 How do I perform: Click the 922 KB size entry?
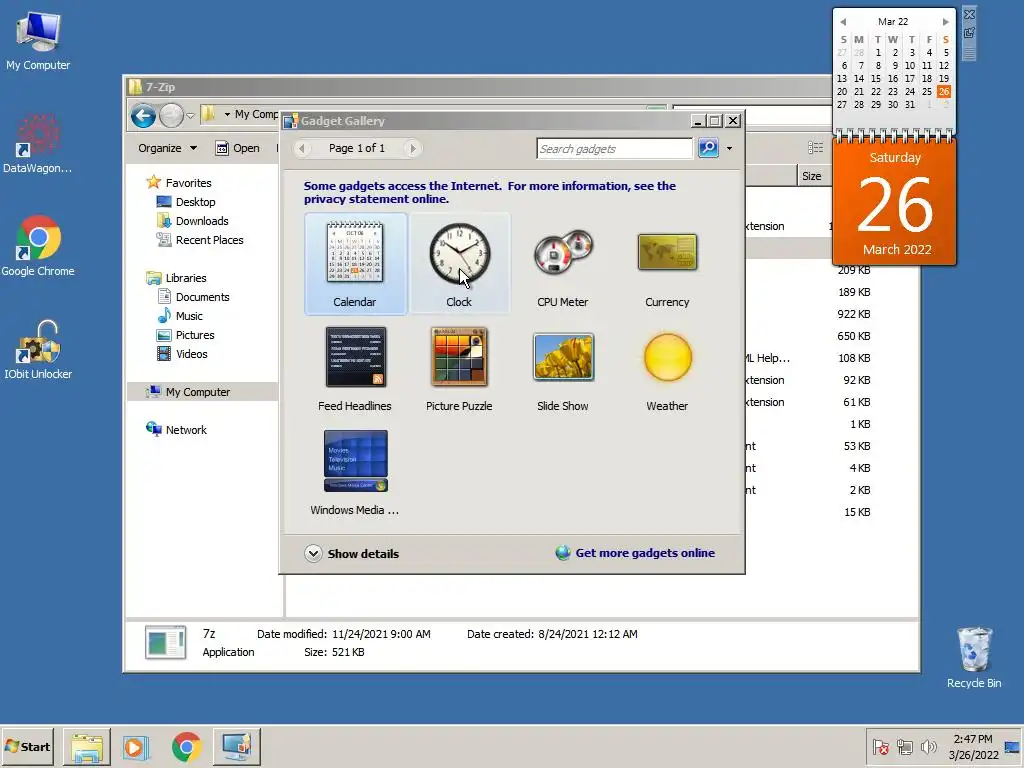pyautogui.click(x=854, y=314)
